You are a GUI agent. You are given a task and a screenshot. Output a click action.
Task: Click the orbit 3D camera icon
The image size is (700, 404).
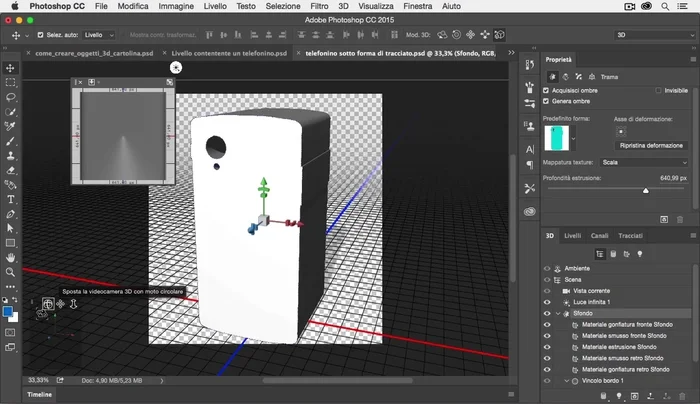[47, 303]
